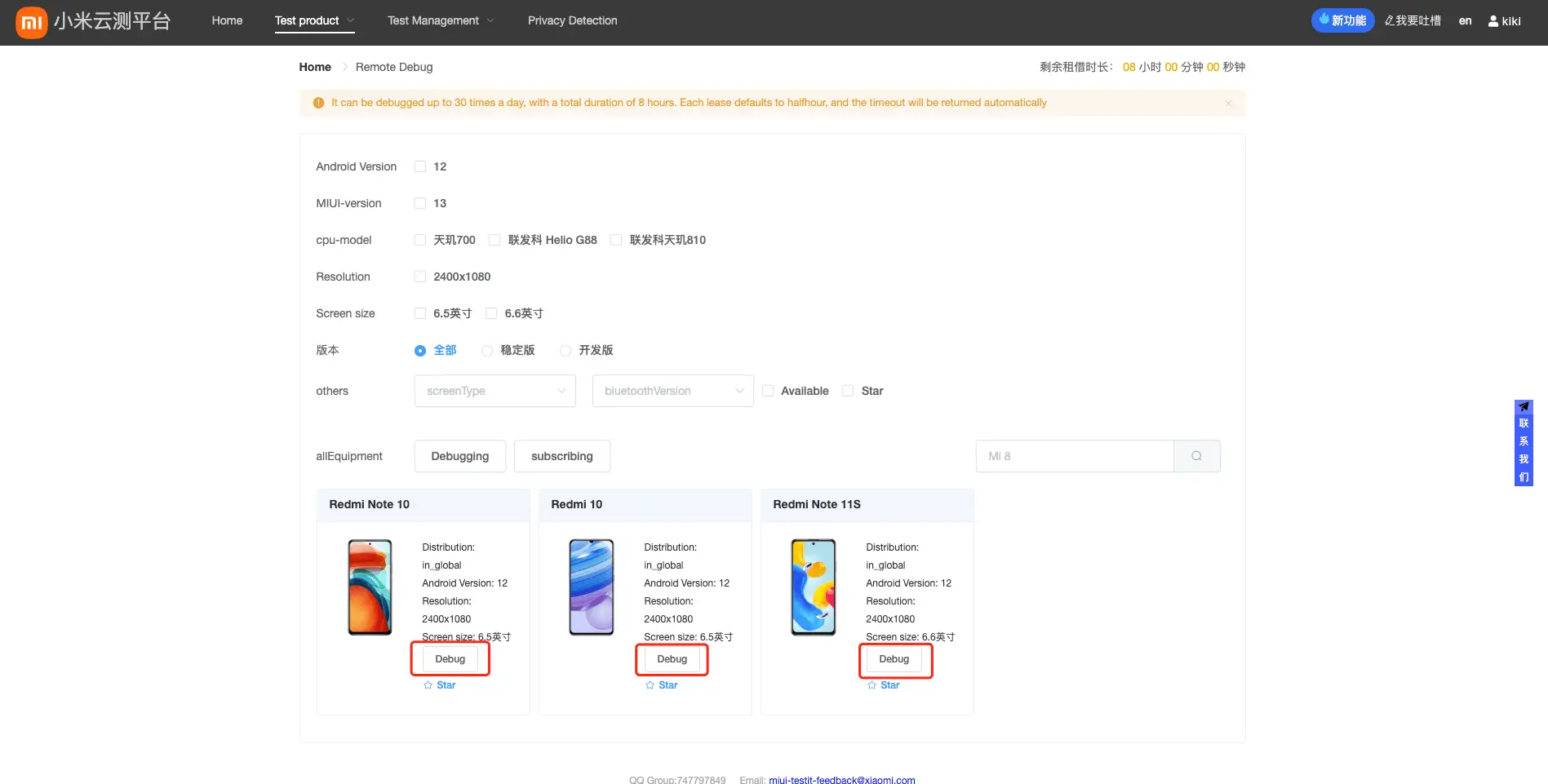The height and width of the screenshot is (784, 1548).
Task: Enable the 联发科 Helio G88 cpu filter
Action: tap(495, 240)
